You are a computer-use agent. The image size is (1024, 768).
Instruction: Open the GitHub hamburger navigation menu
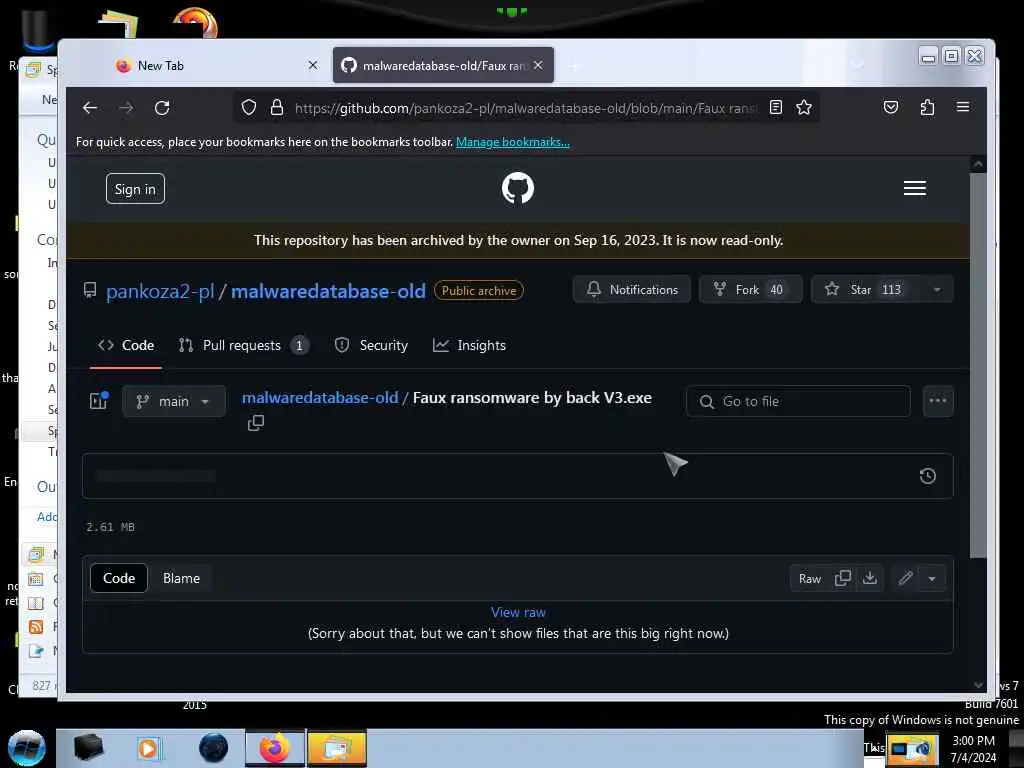914,188
